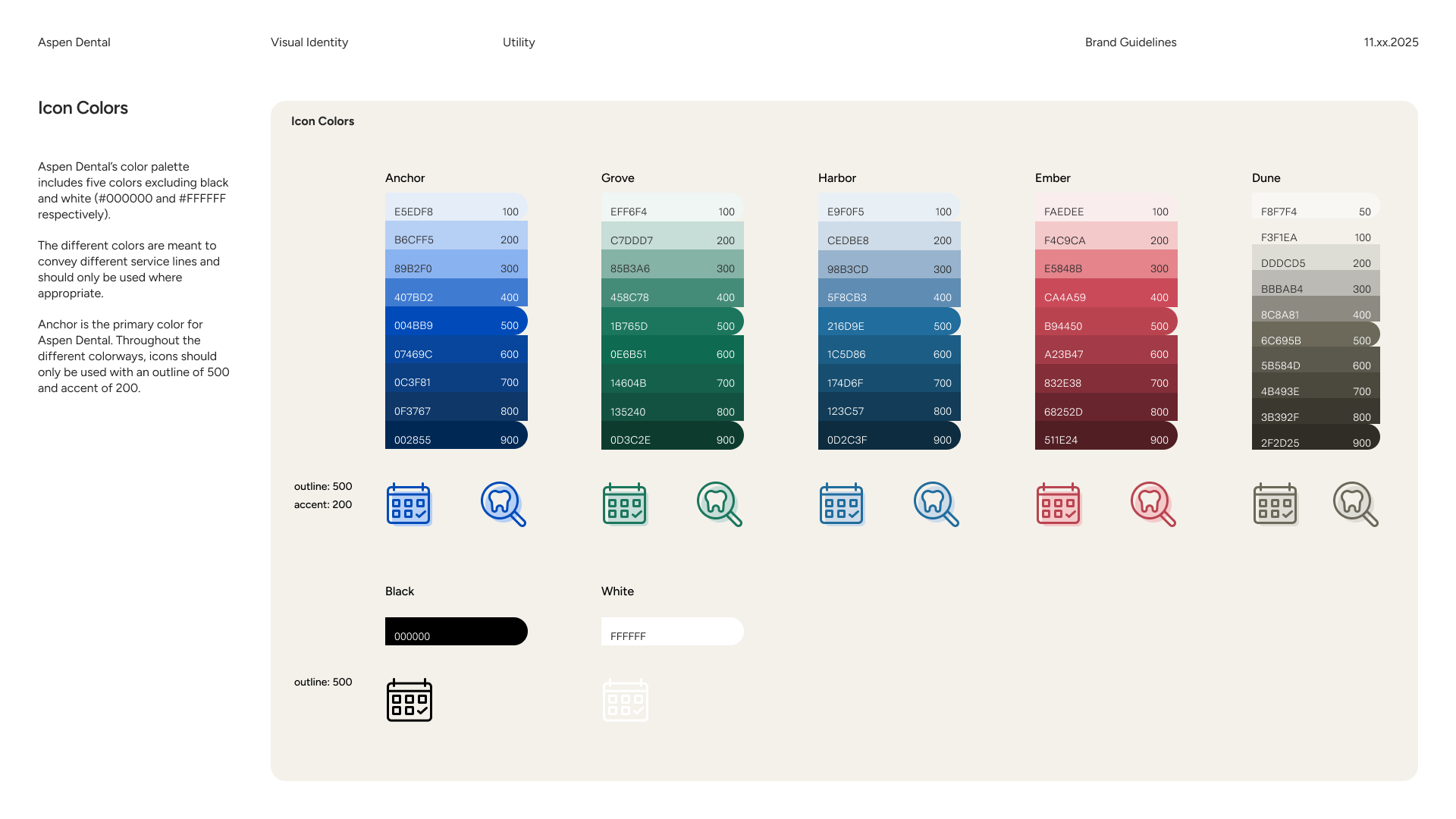Pick the Anchor 500 swatch 004BB9
The image size is (1456, 819).
click(x=456, y=322)
